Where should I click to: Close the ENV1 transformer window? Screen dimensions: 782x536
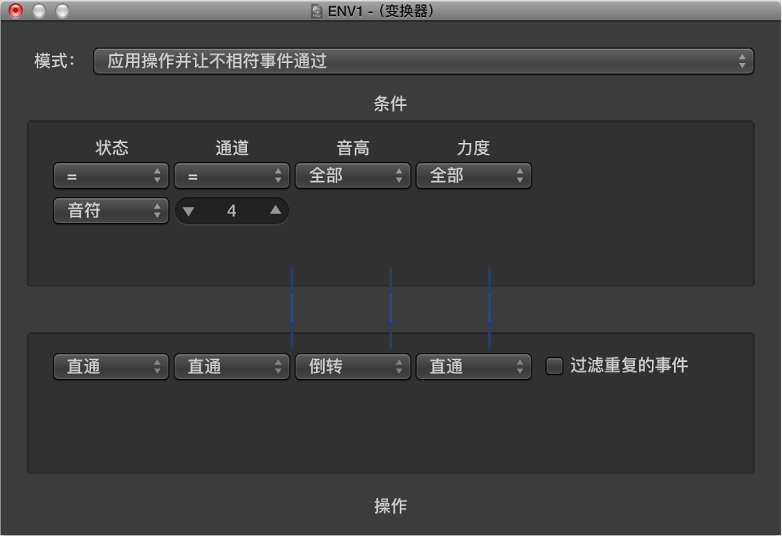pos(16,10)
